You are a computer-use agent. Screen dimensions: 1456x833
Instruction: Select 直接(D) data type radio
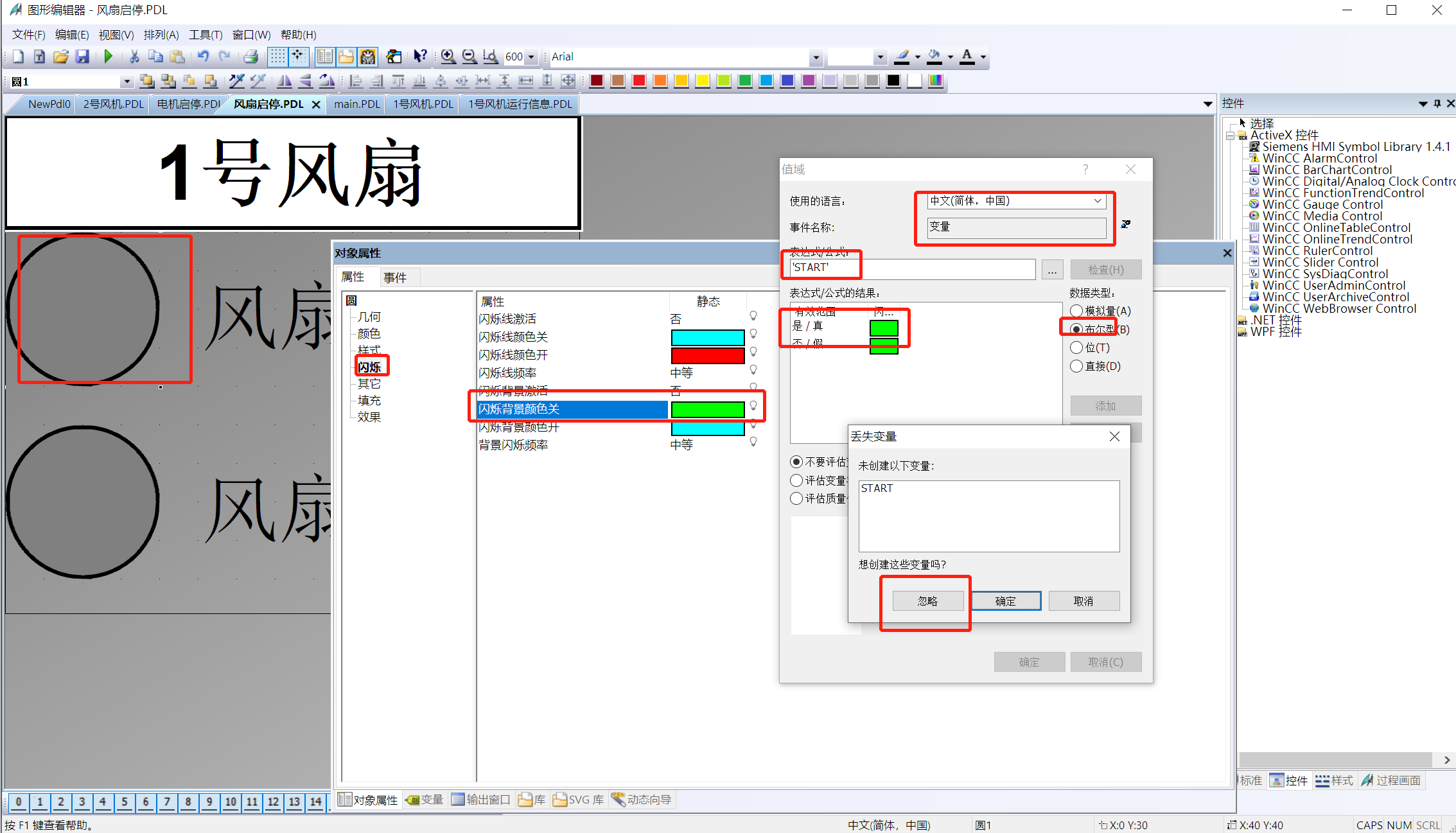tap(1076, 366)
